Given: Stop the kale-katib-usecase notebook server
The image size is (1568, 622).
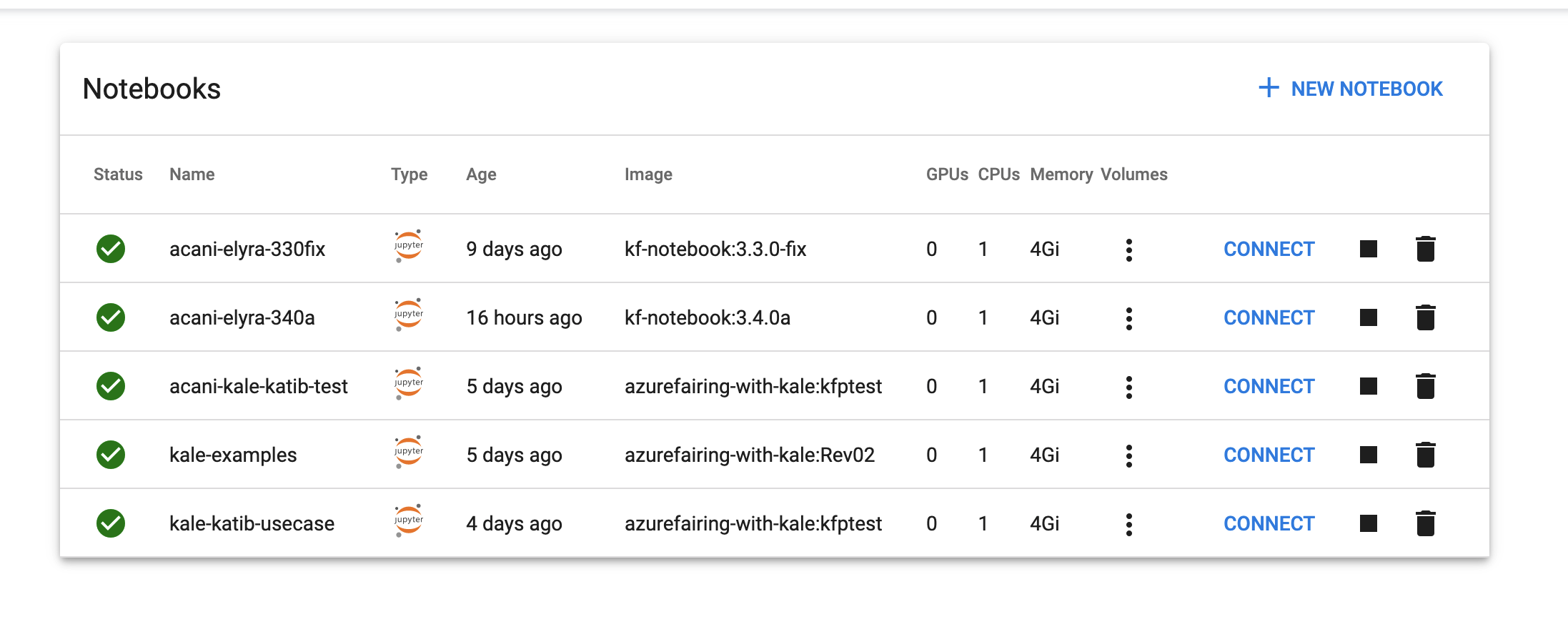Looking at the screenshot, I should point(1368,523).
